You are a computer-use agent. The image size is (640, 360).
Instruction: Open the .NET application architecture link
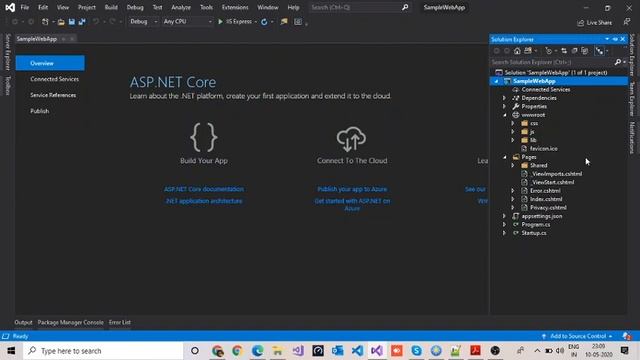204,201
